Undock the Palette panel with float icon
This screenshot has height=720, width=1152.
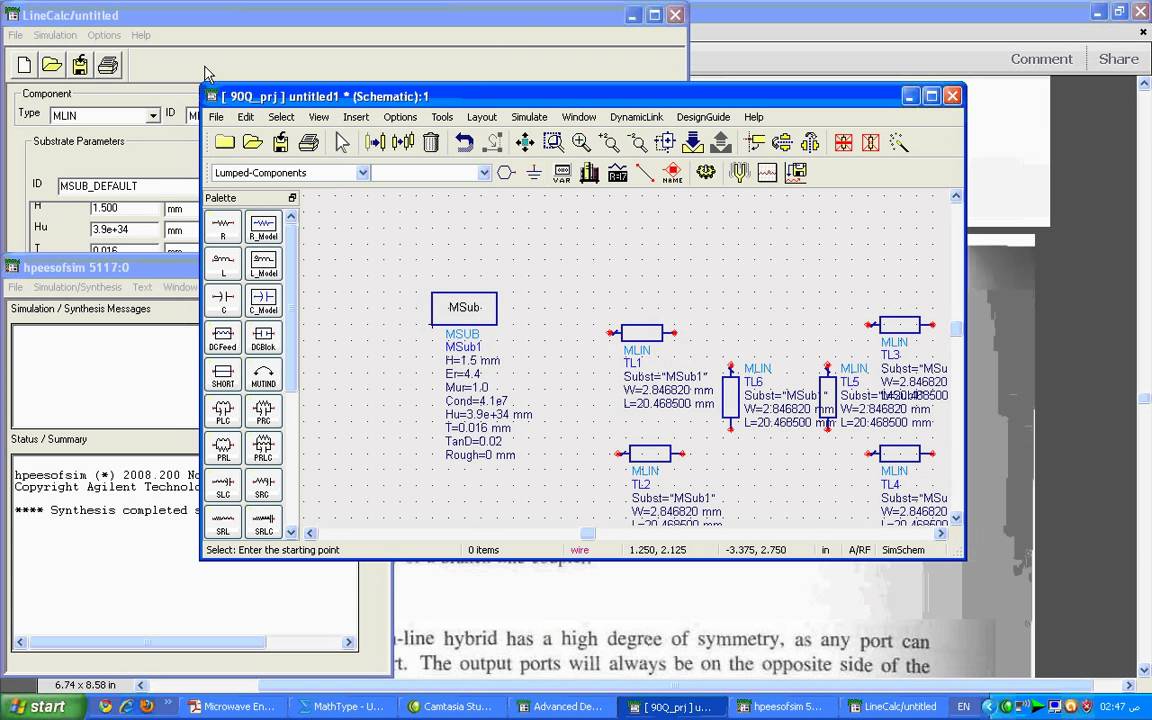coord(292,198)
